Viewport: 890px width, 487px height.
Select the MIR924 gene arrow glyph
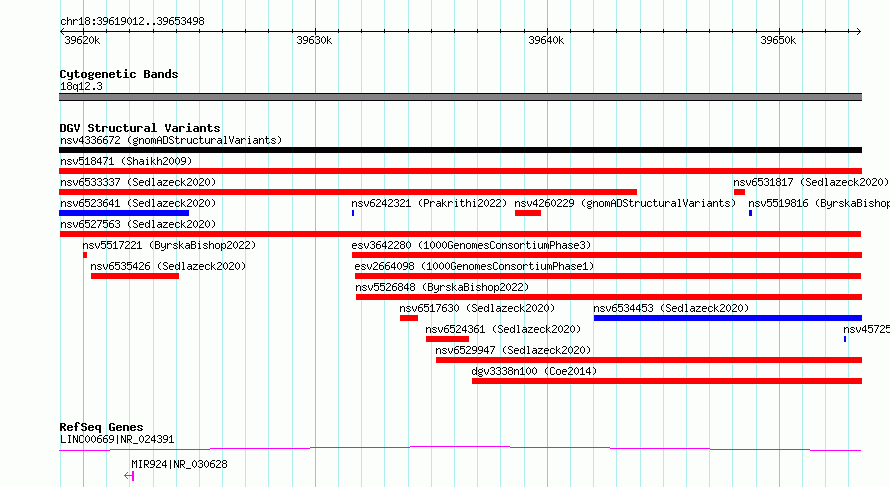click(129, 476)
